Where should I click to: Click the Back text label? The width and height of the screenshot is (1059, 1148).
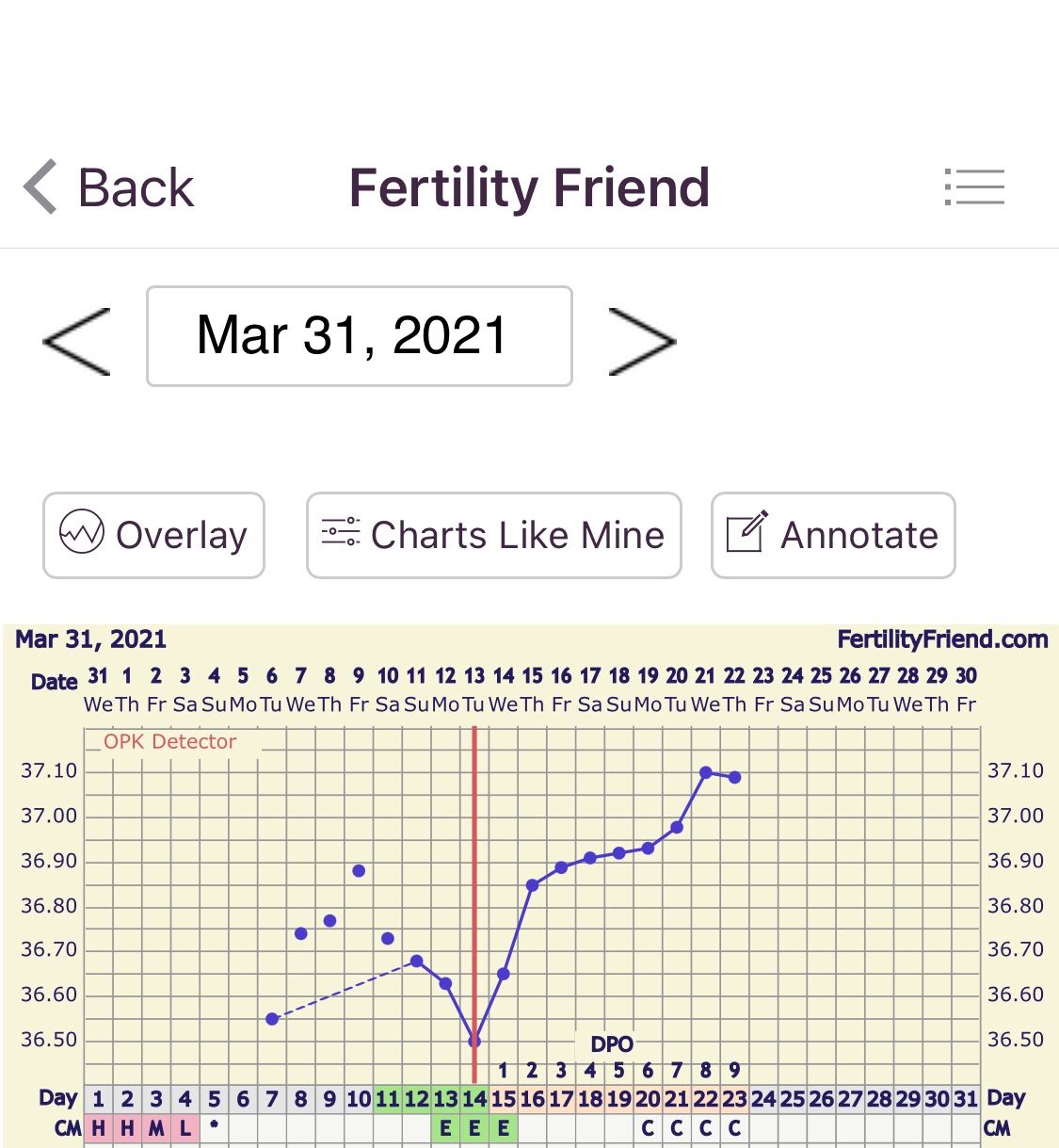(136, 187)
